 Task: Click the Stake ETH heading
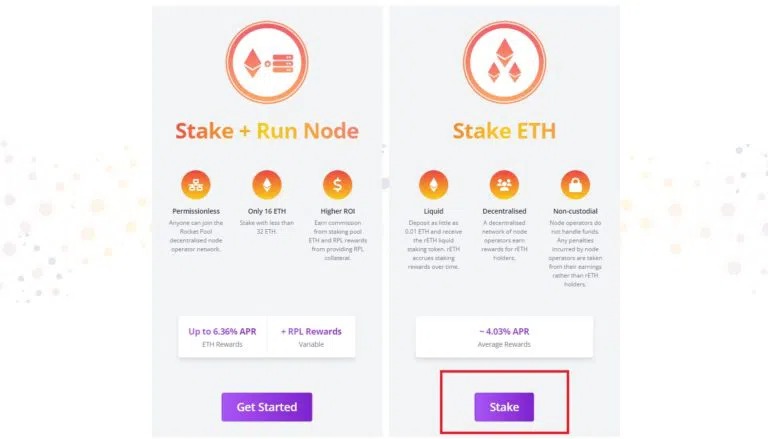pos(504,131)
